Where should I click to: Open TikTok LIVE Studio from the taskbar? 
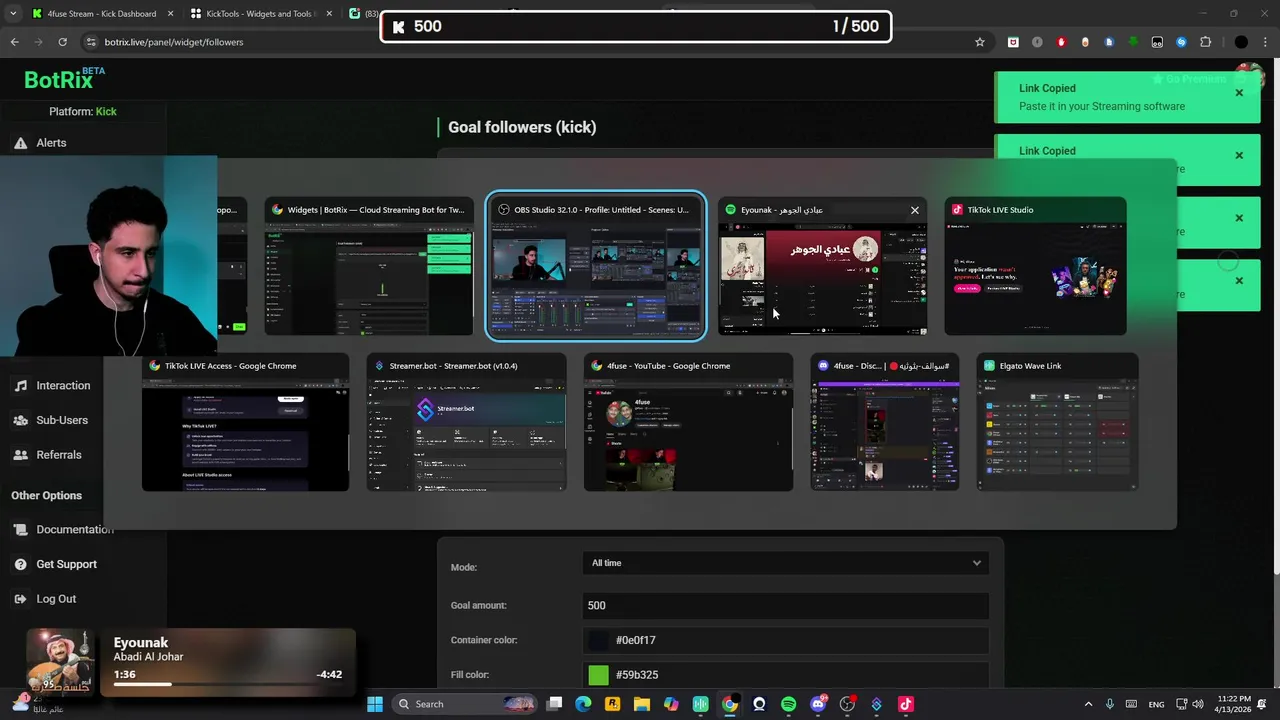coord(905,704)
